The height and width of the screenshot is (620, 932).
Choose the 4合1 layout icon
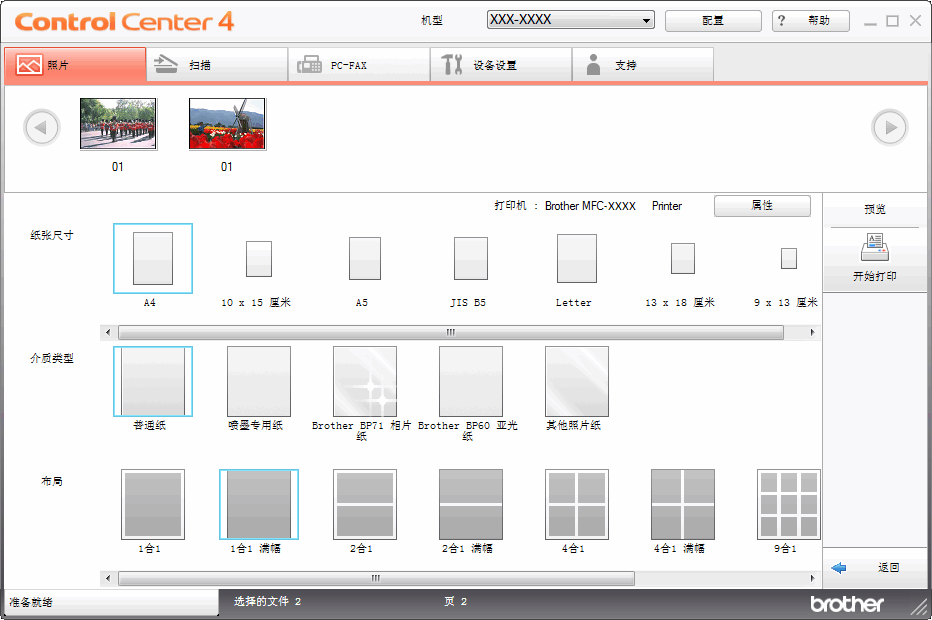pyautogui.click(x=576, y=504)
